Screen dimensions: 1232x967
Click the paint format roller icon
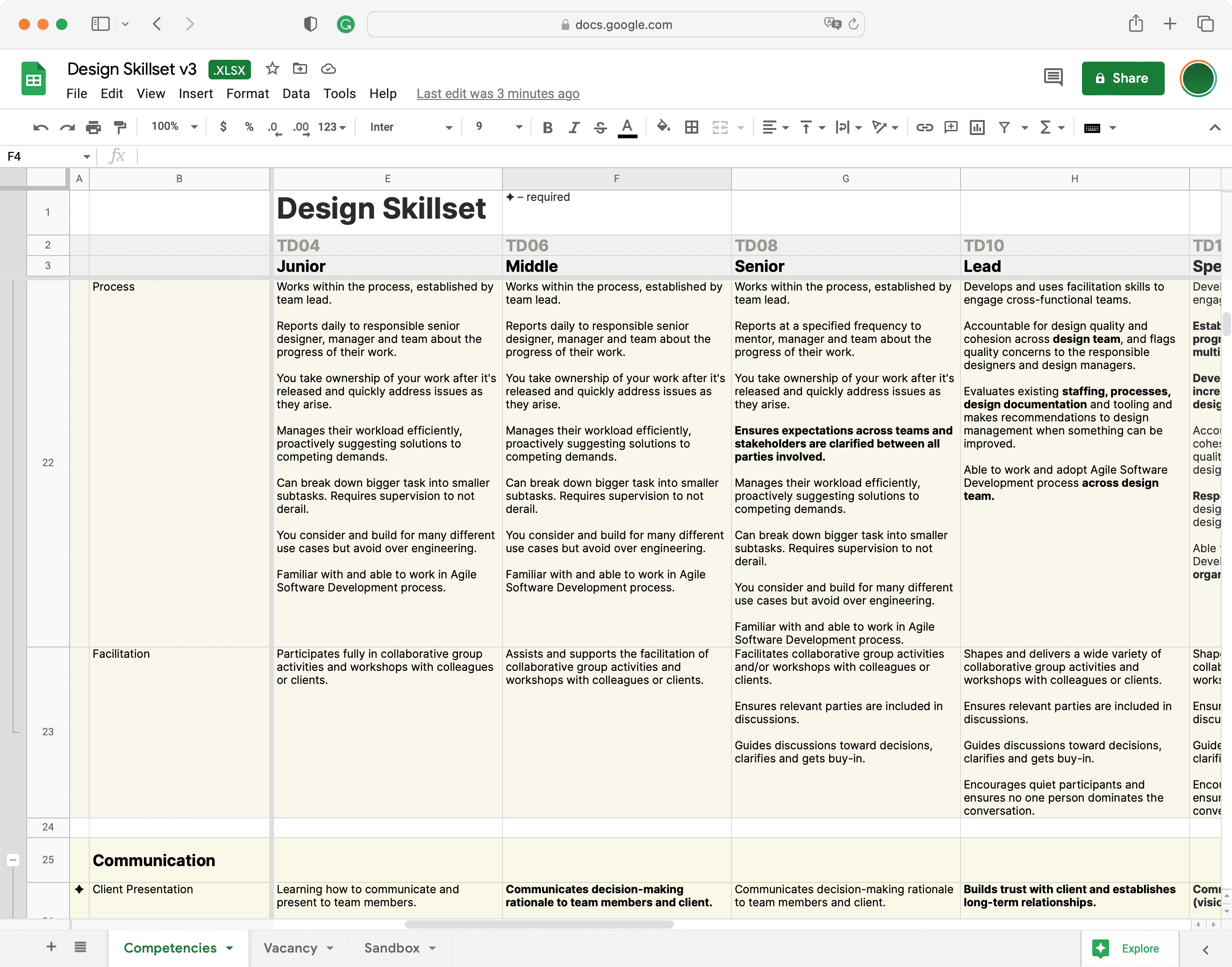tap(120, 128)
